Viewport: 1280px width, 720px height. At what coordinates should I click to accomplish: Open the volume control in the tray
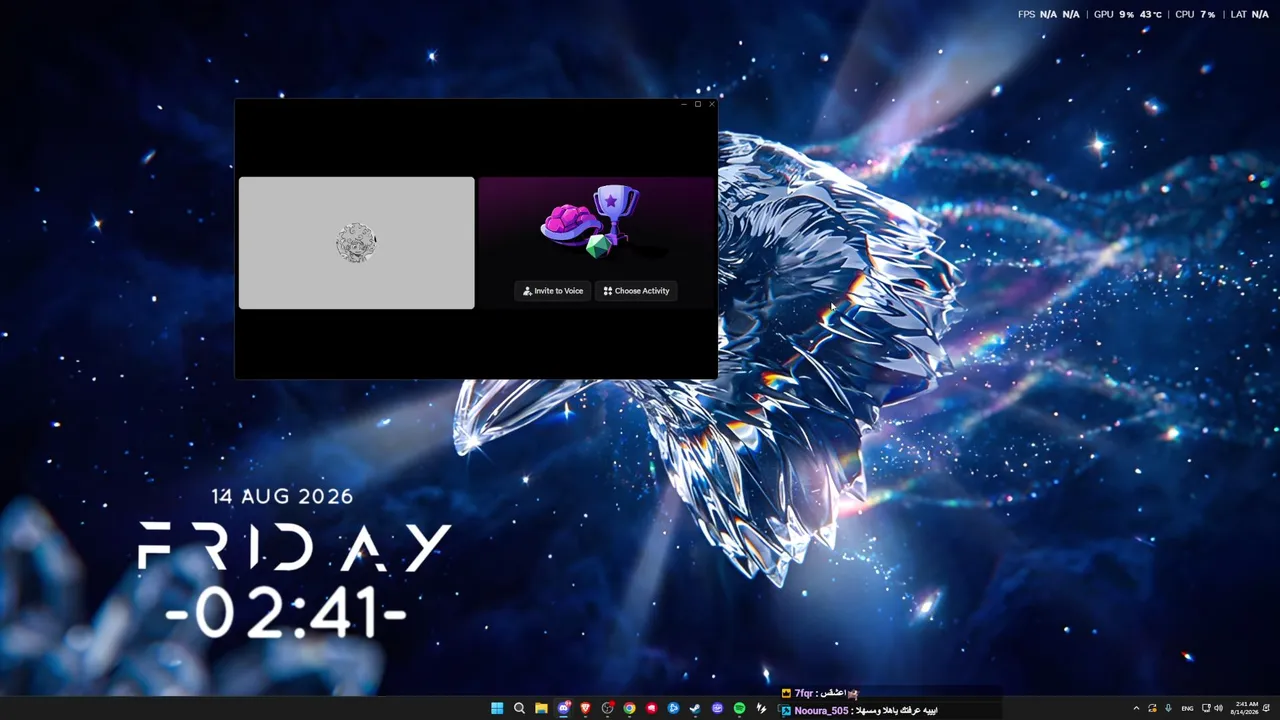click(1218, 708)
